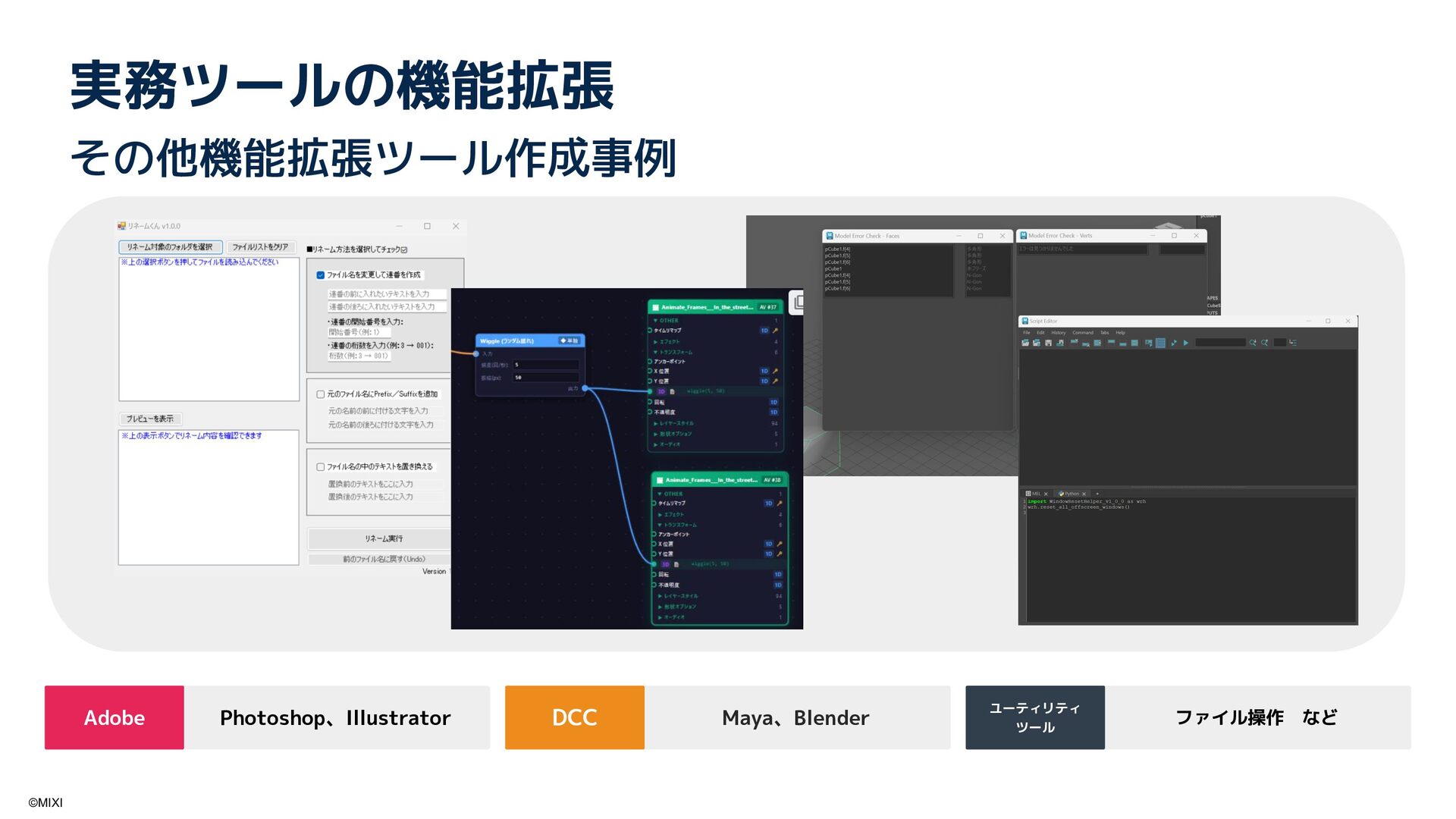Check the ファイル名の中のテキストを置き換える option
Screen dimensions: 1456x819
coord(321,467)
